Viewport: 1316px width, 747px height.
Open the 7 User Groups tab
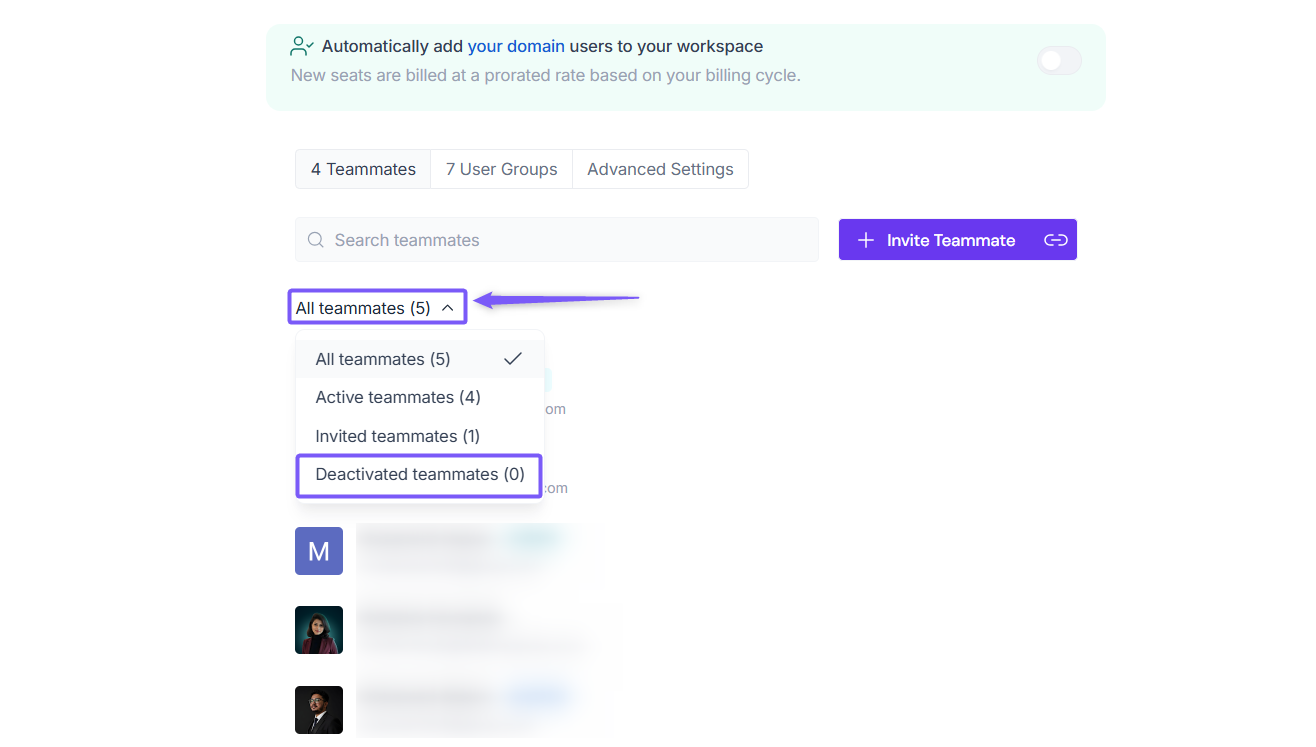click(501, 169)
